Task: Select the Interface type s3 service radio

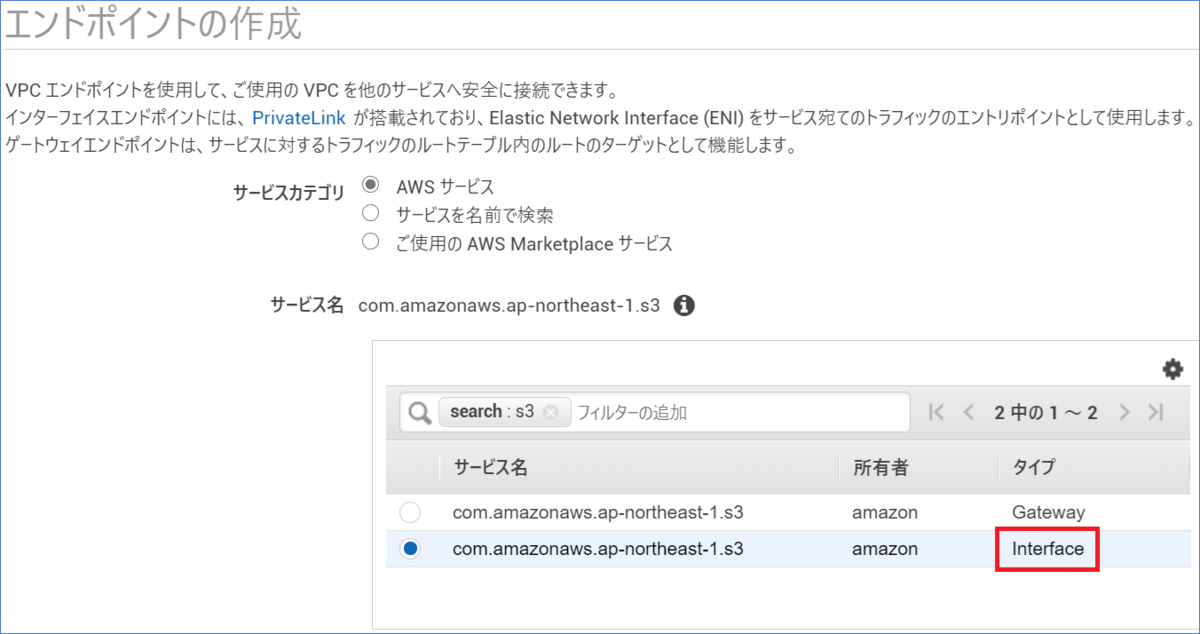Action: [x=410, y=548]
